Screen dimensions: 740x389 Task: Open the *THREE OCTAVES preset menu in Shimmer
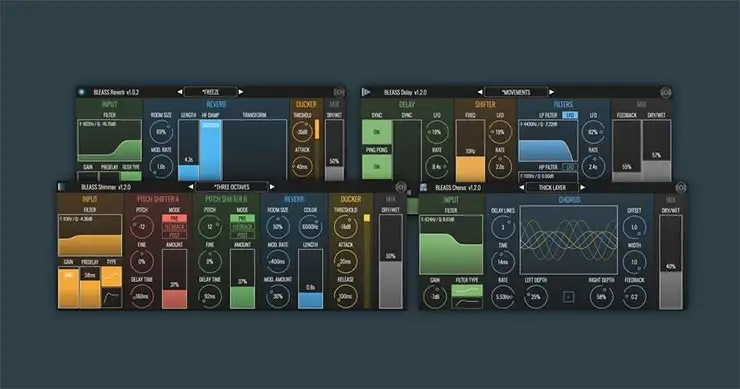231,187
